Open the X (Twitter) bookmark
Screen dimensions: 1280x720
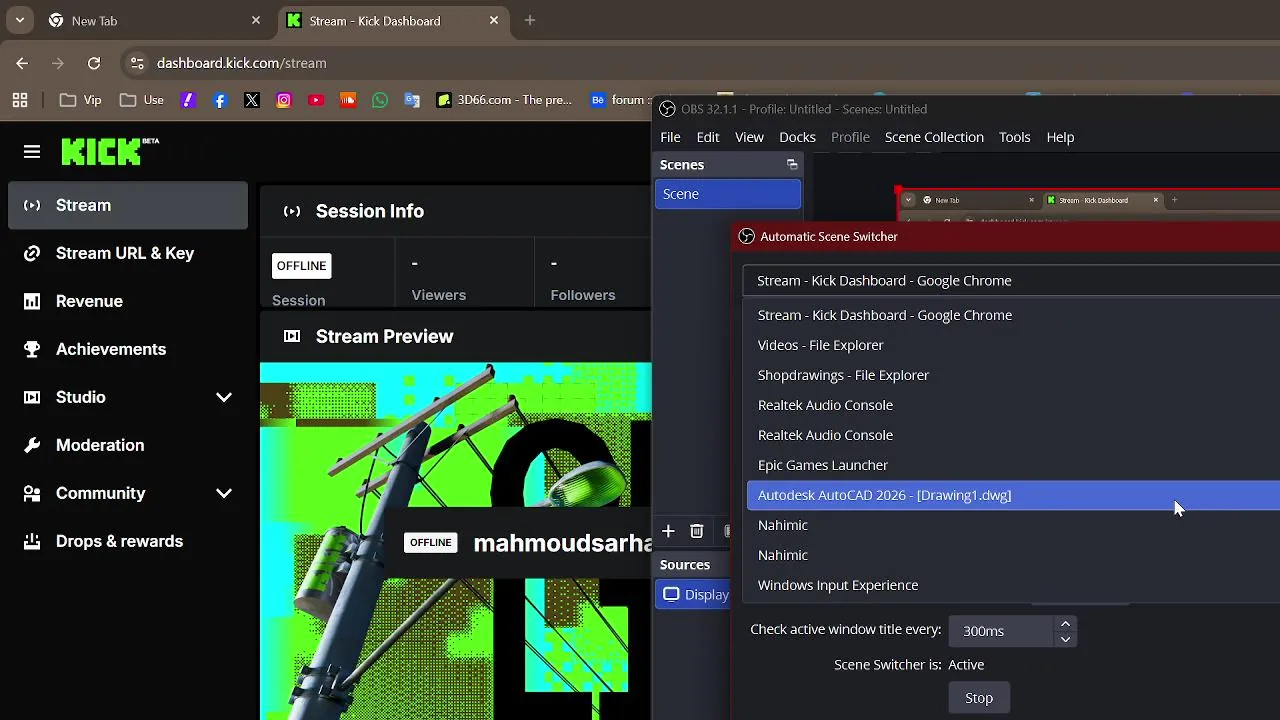(x=252, y=100)
